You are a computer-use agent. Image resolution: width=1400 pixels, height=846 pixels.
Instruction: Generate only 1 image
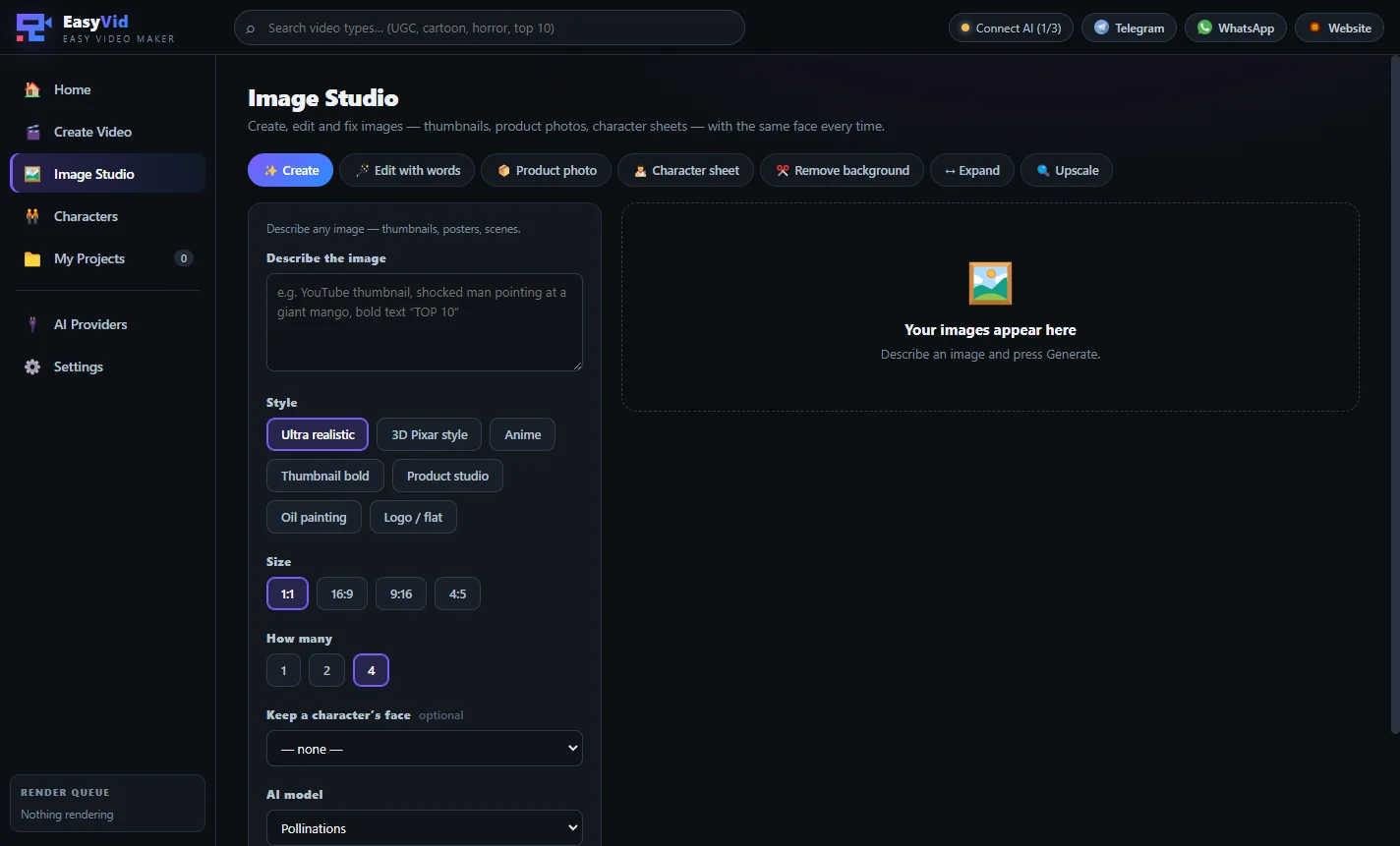(x=283, y=670)
